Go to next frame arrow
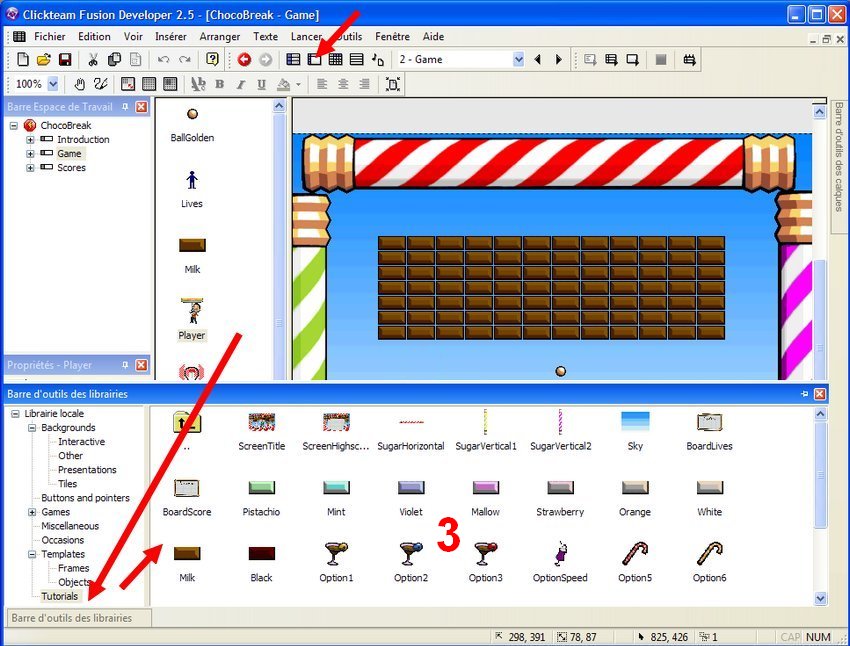The width and height of the screenshot is (850, 646). pos(559,59)
